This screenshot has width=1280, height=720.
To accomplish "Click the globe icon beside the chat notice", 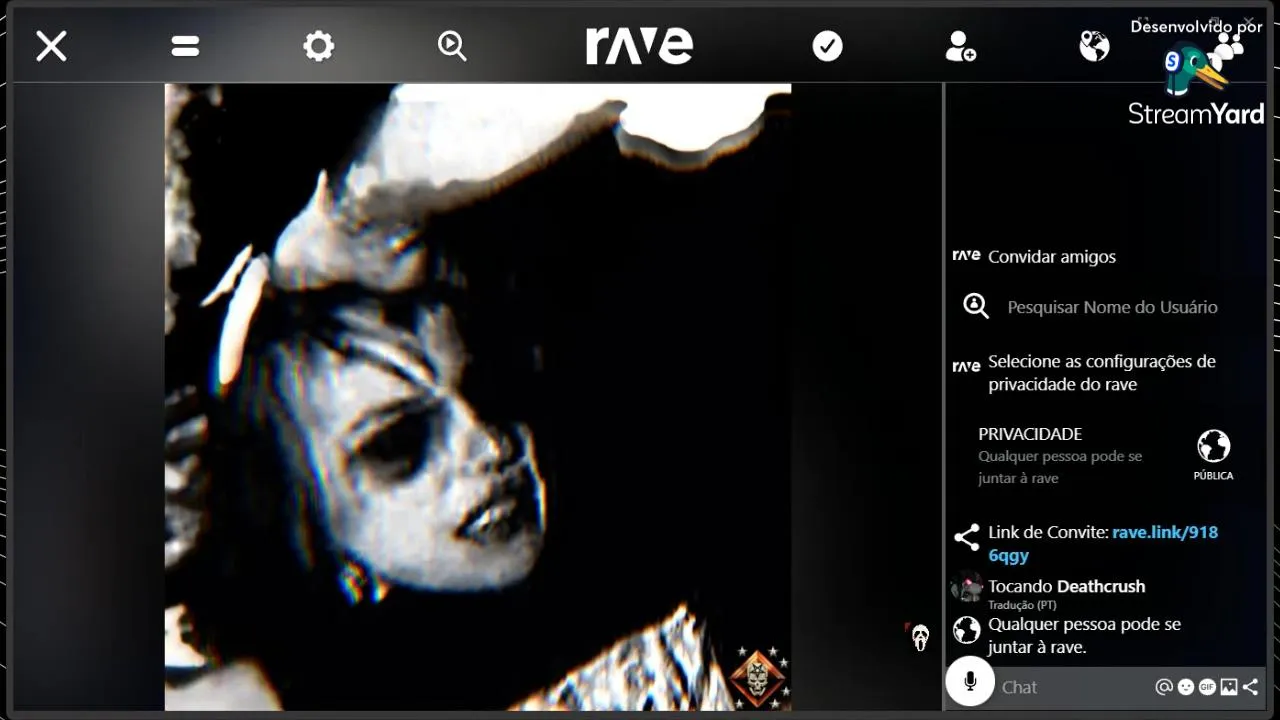I will 966,629.
